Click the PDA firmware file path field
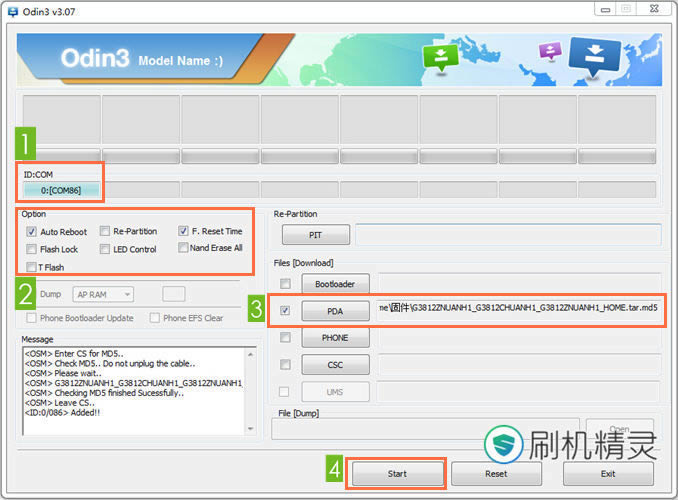678x500 pixels. [x=518, y=311]
